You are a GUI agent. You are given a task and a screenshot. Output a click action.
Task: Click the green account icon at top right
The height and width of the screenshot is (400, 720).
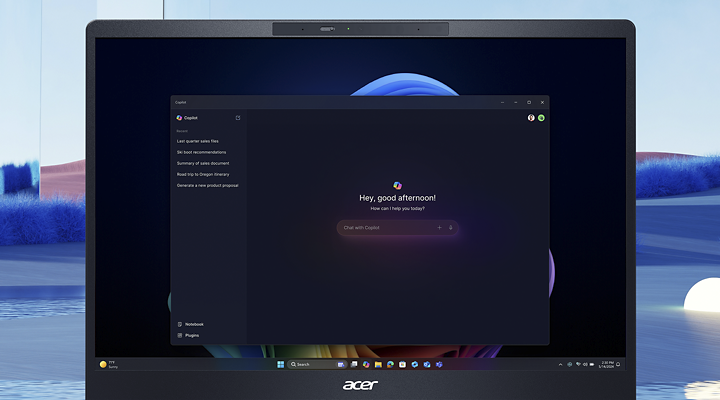[x=541, y=118]
